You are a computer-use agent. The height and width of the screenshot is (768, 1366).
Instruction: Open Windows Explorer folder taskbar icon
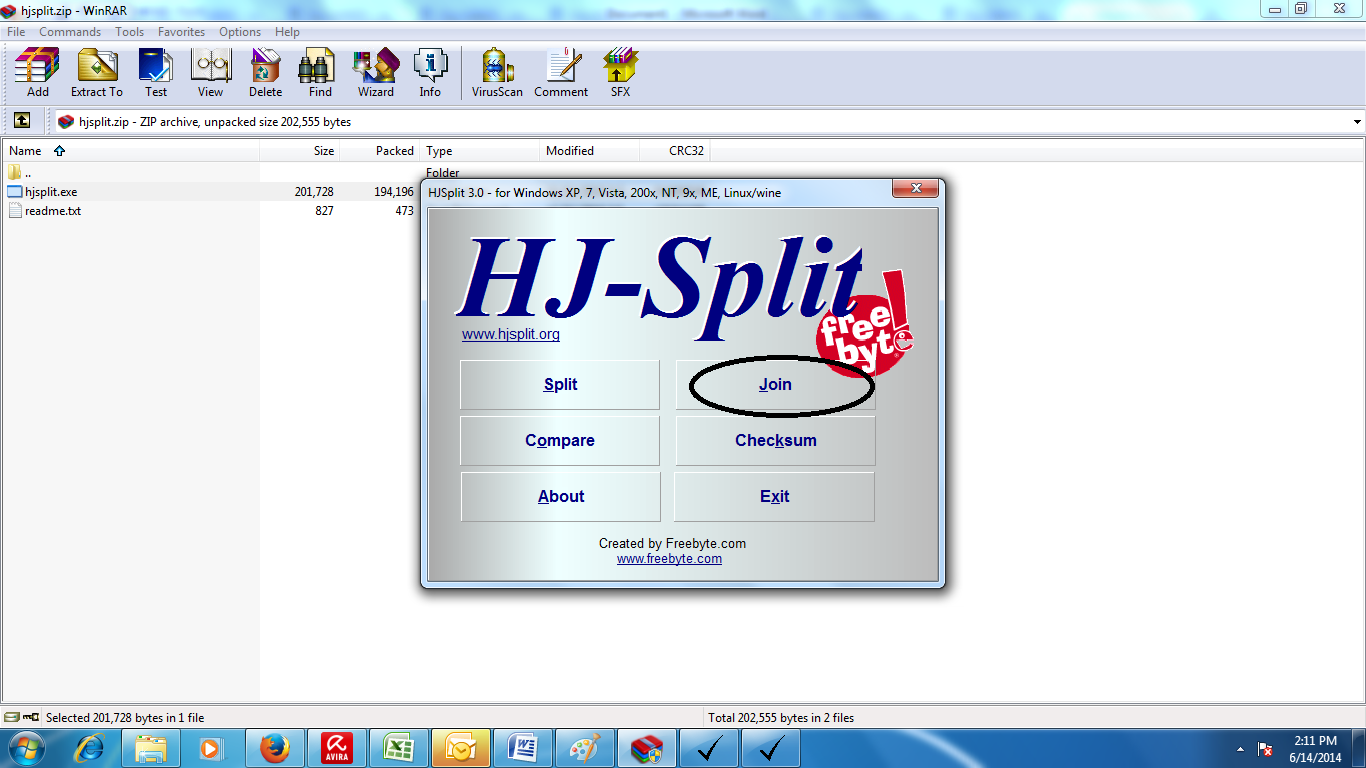[x=151, y=748]
